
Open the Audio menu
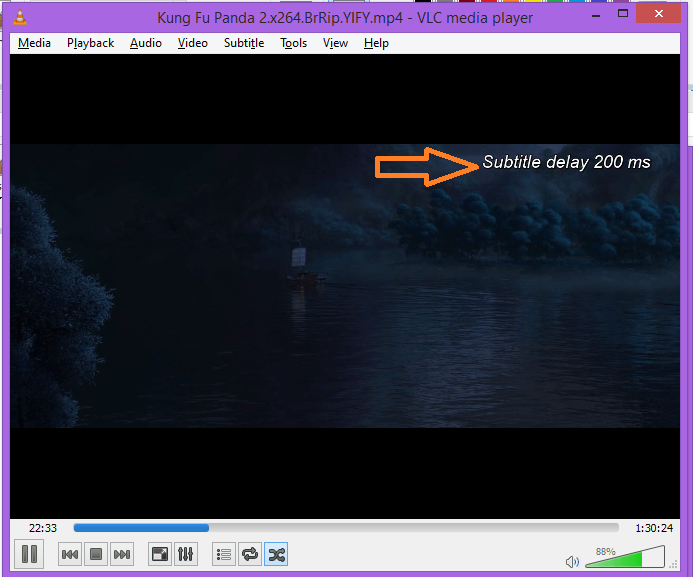tap(146, 43)
